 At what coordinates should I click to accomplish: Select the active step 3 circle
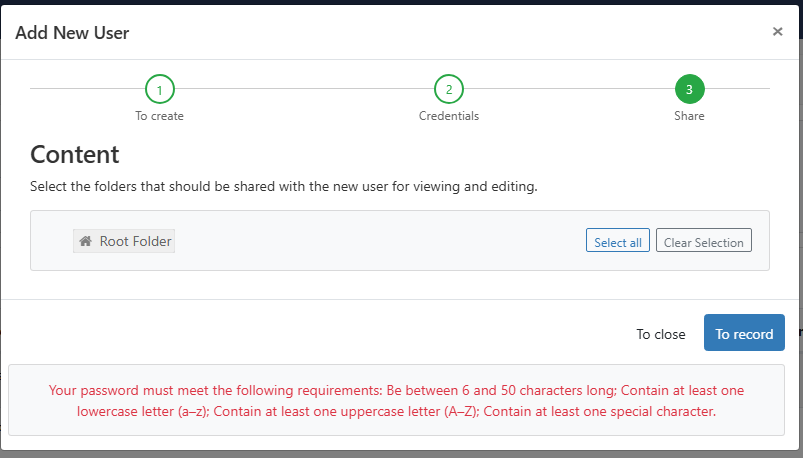(x=689, y=89)
